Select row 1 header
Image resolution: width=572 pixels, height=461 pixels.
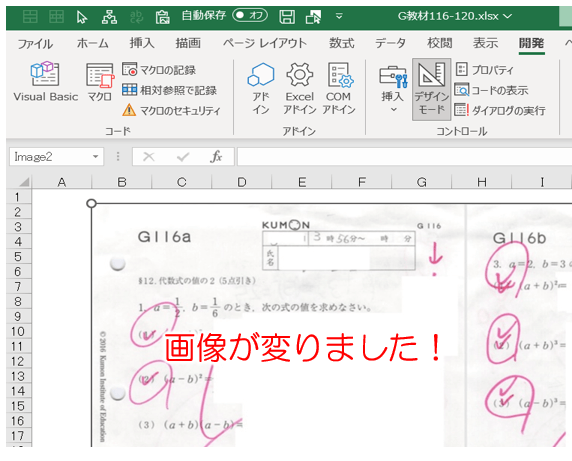(x=17, y=197)
